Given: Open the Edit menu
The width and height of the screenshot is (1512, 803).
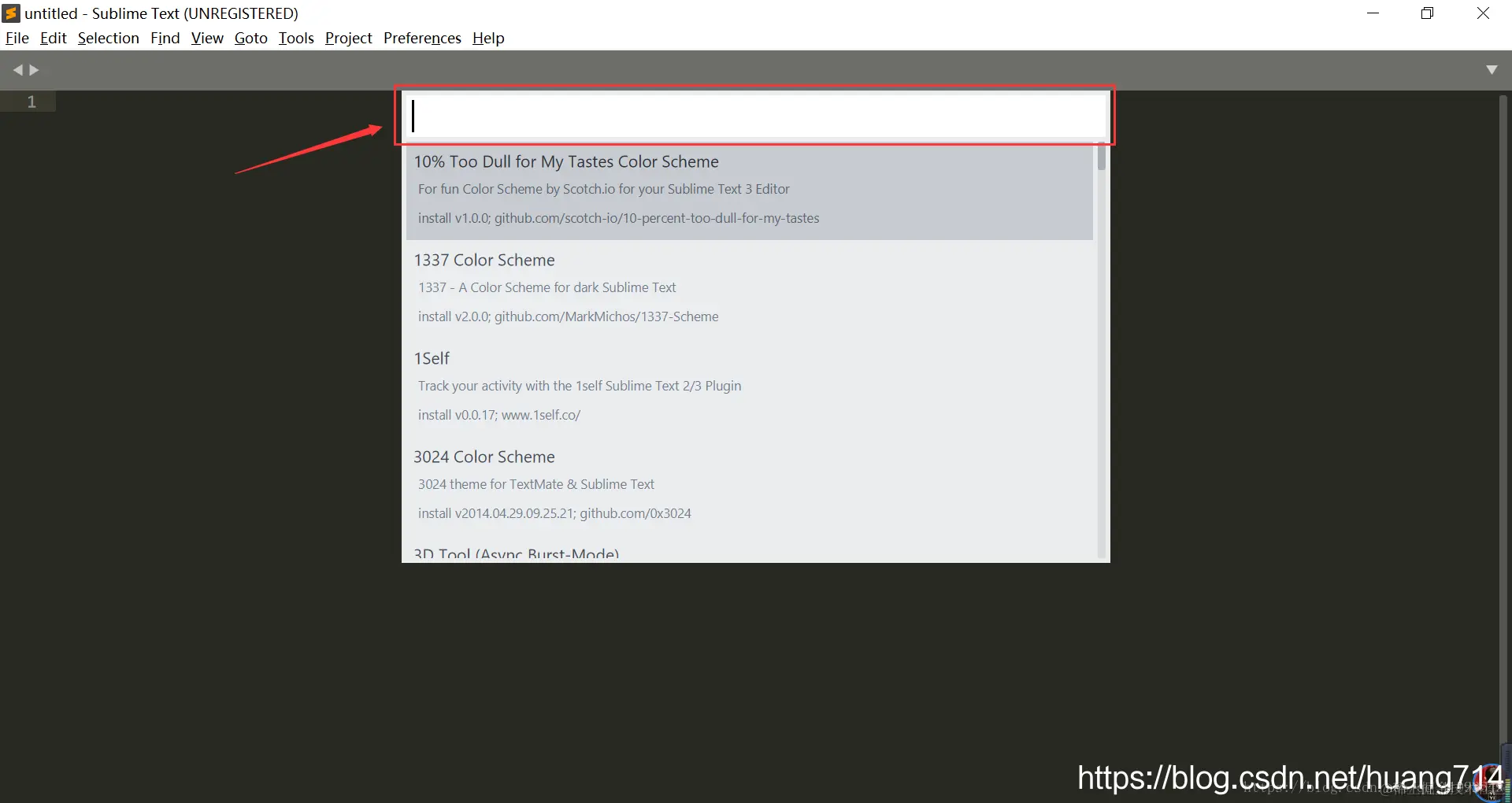Looking at the screenshot, I should coord(54,38).
